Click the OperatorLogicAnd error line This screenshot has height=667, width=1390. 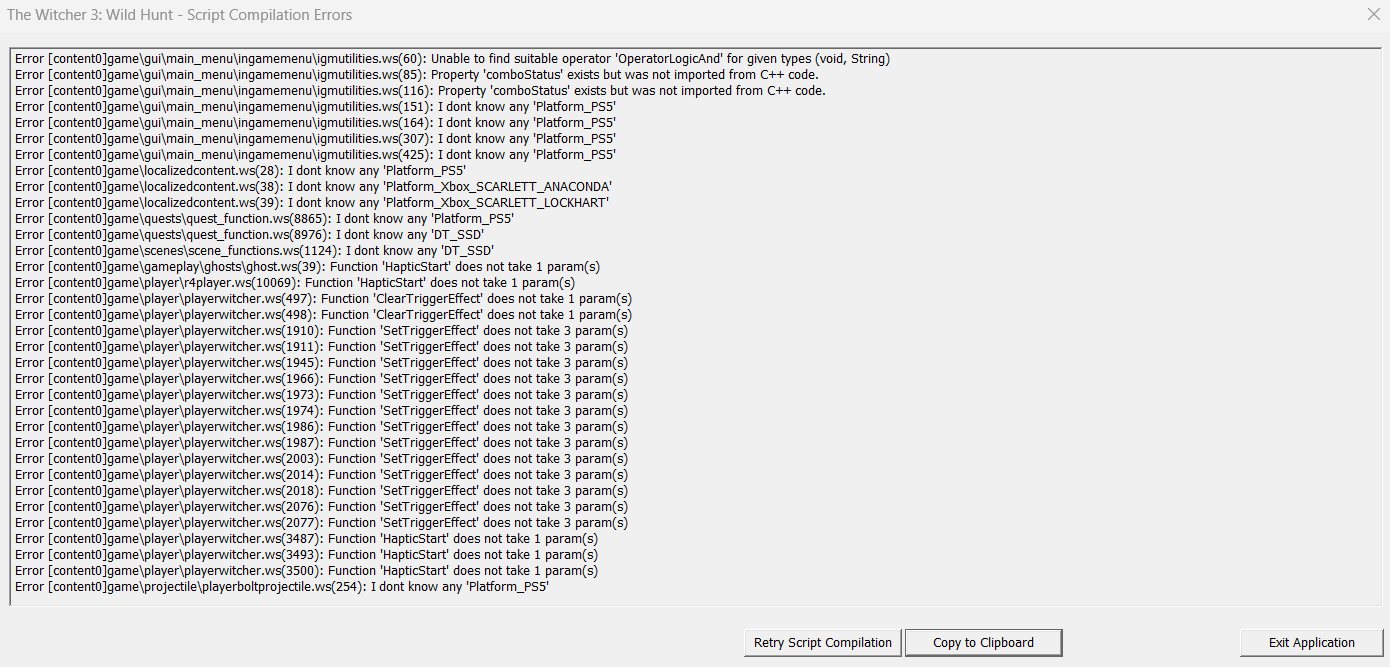click(452, 59)
